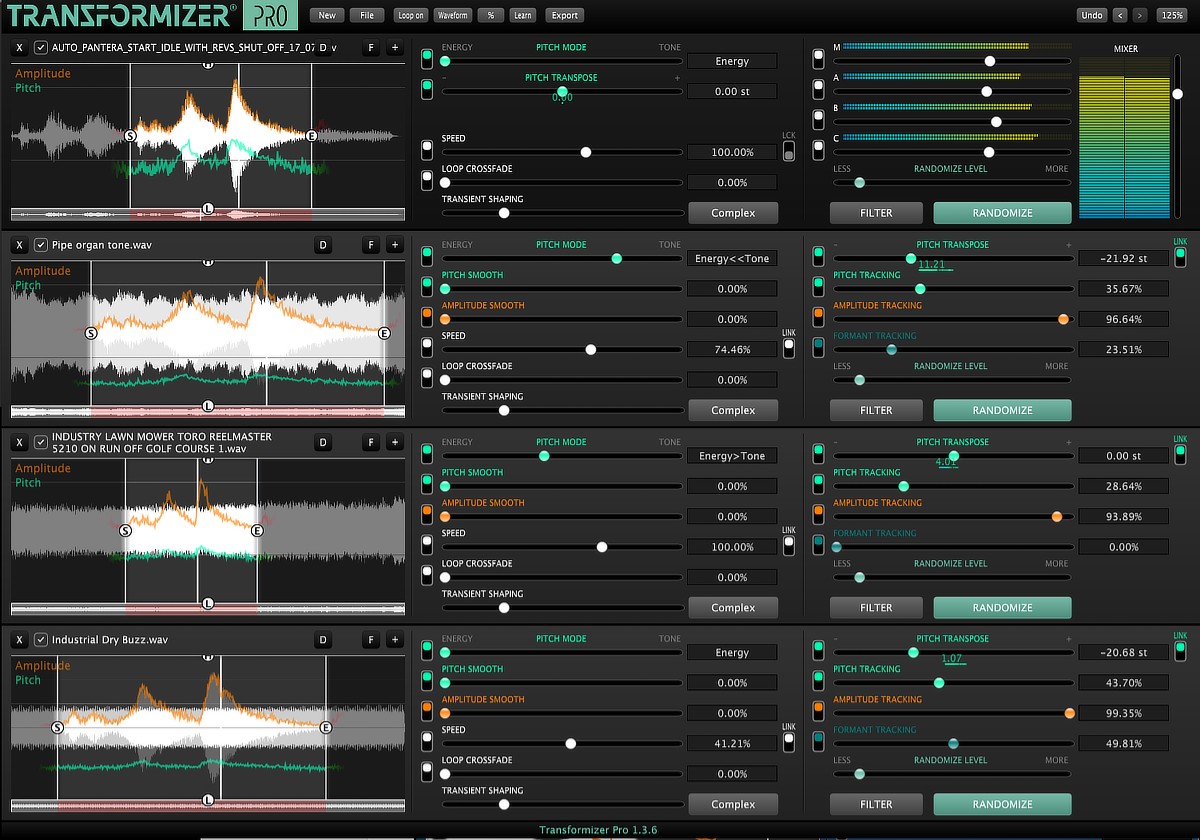
Task: Open the Complex algorithm selector on Industrial Dry Buzz track
Action: 733,804
